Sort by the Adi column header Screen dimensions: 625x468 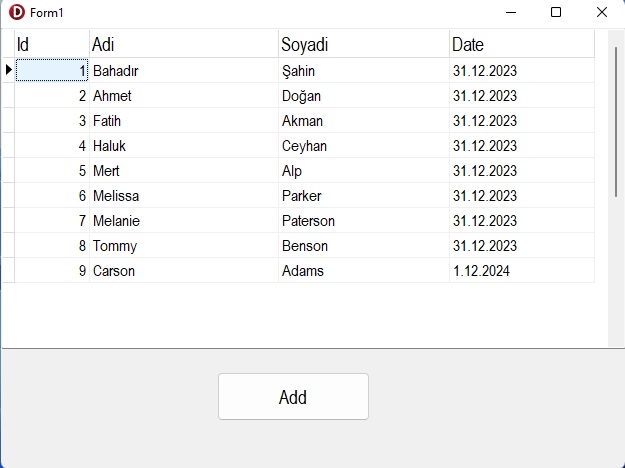(x=184, y=44)
